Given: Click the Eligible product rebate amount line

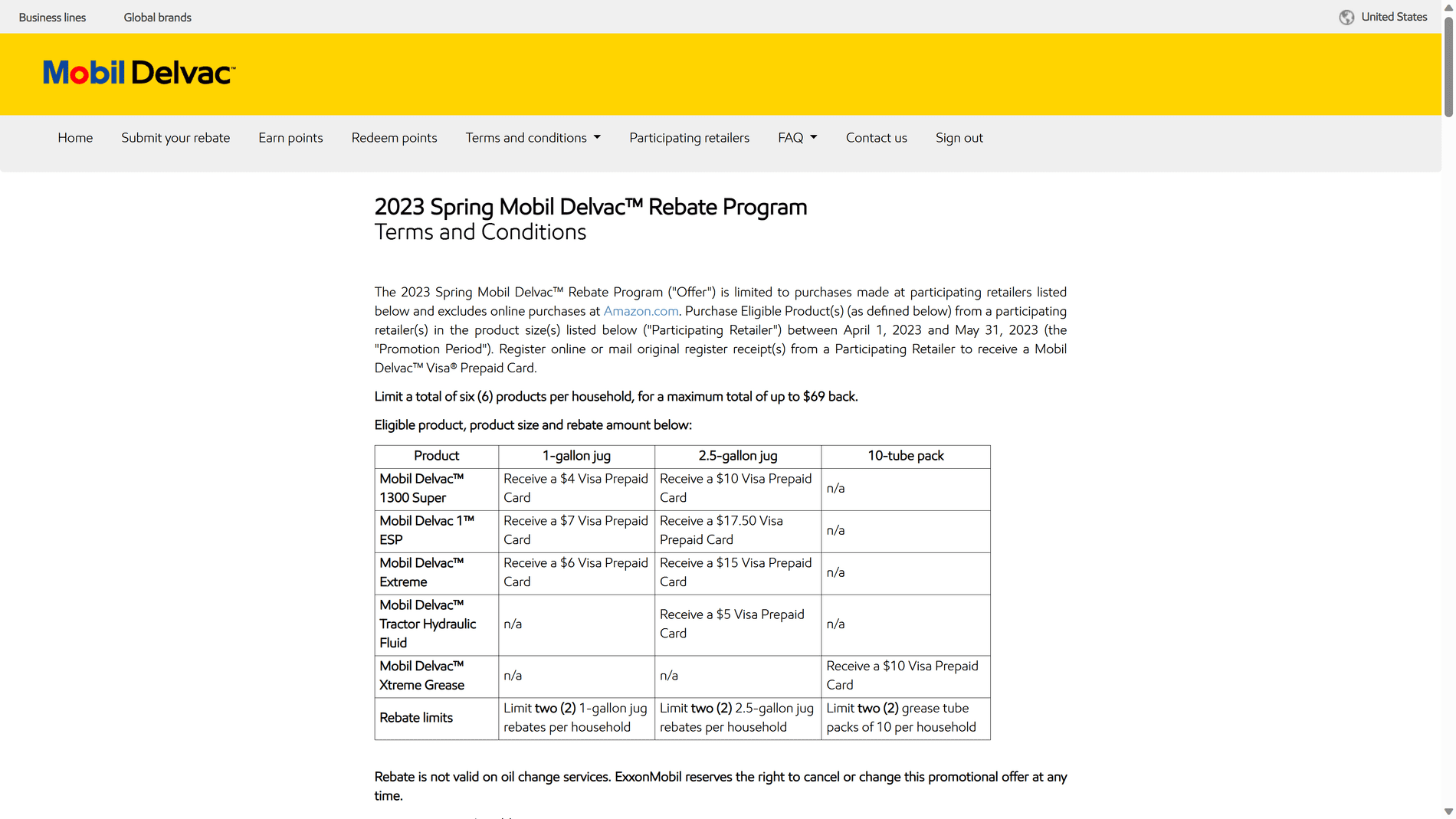Looking at the screenshot, I should (533, 425).
